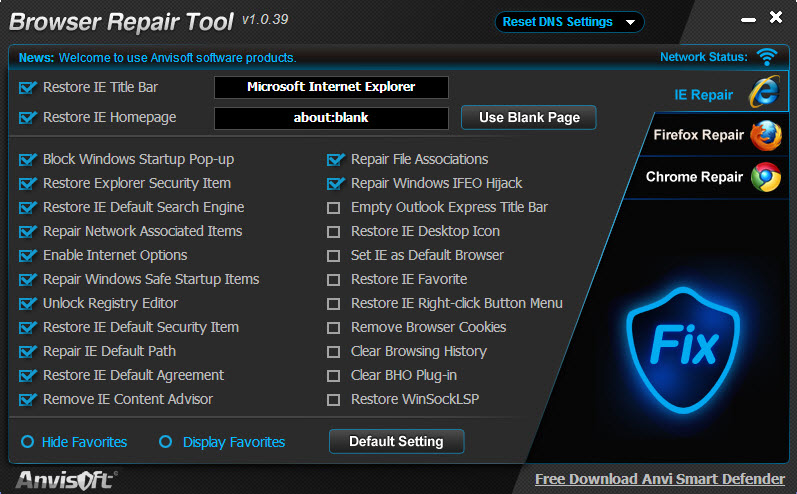Image resolution: width=797 pixels, height=494 pixels.
Task: Click the IE title bar text field
Action: 331,87
